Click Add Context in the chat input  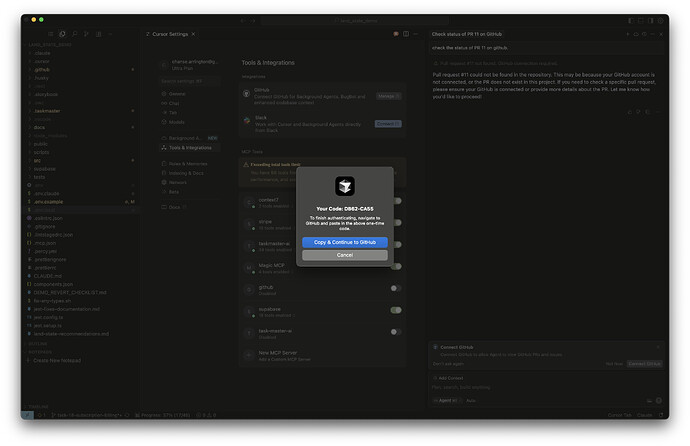pyautogui.click(x=448, y=378)
